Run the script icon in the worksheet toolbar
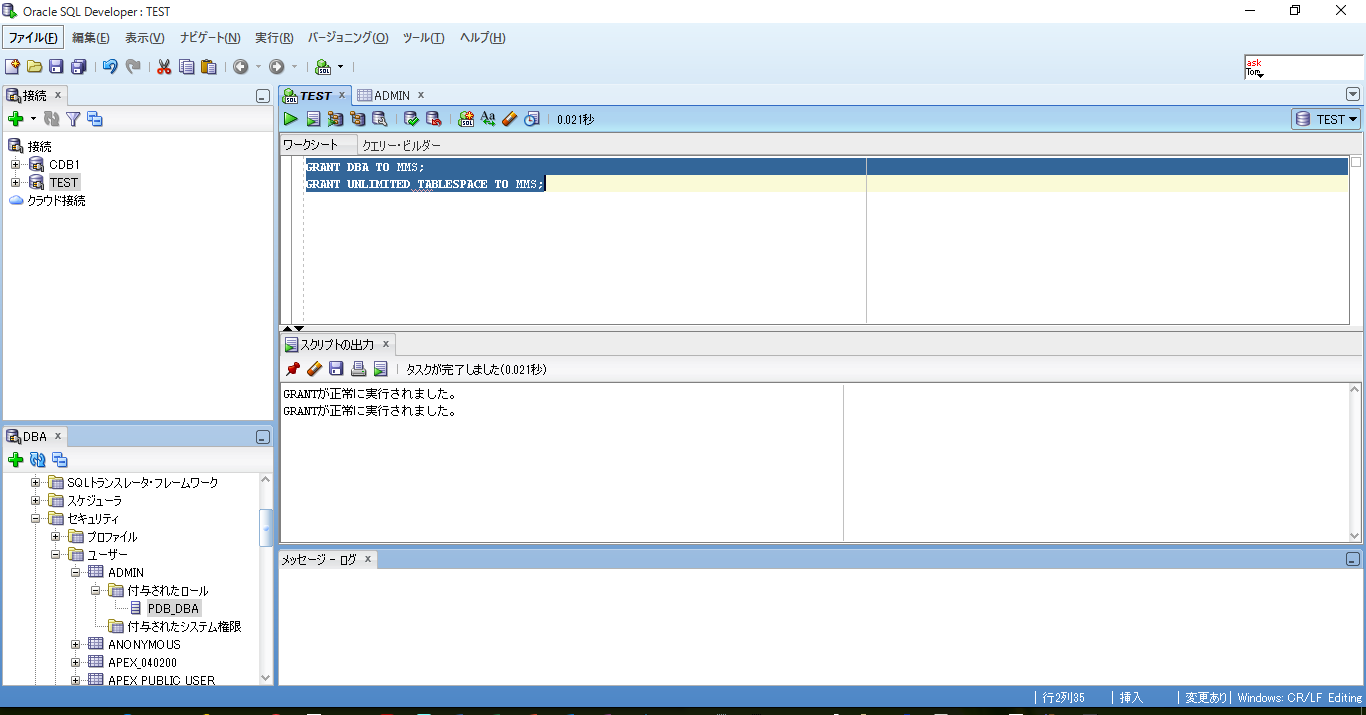Viewport: 1366px width, 715px height. pos(313,119)
